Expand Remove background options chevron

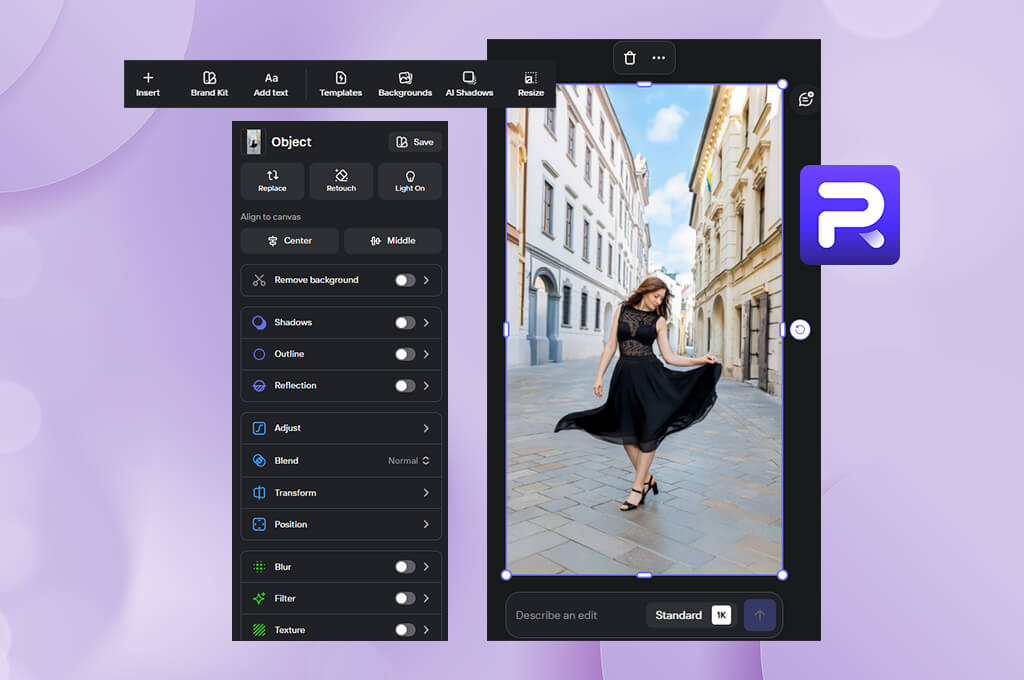[x=426, y=280]
